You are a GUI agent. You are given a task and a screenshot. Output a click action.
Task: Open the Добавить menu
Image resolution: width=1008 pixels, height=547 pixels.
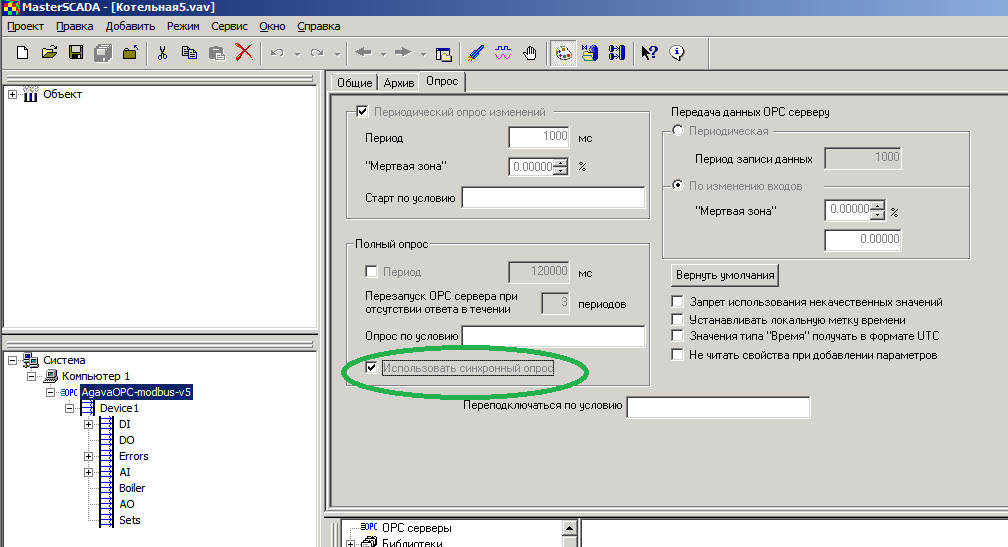click(x=130, y=26)
